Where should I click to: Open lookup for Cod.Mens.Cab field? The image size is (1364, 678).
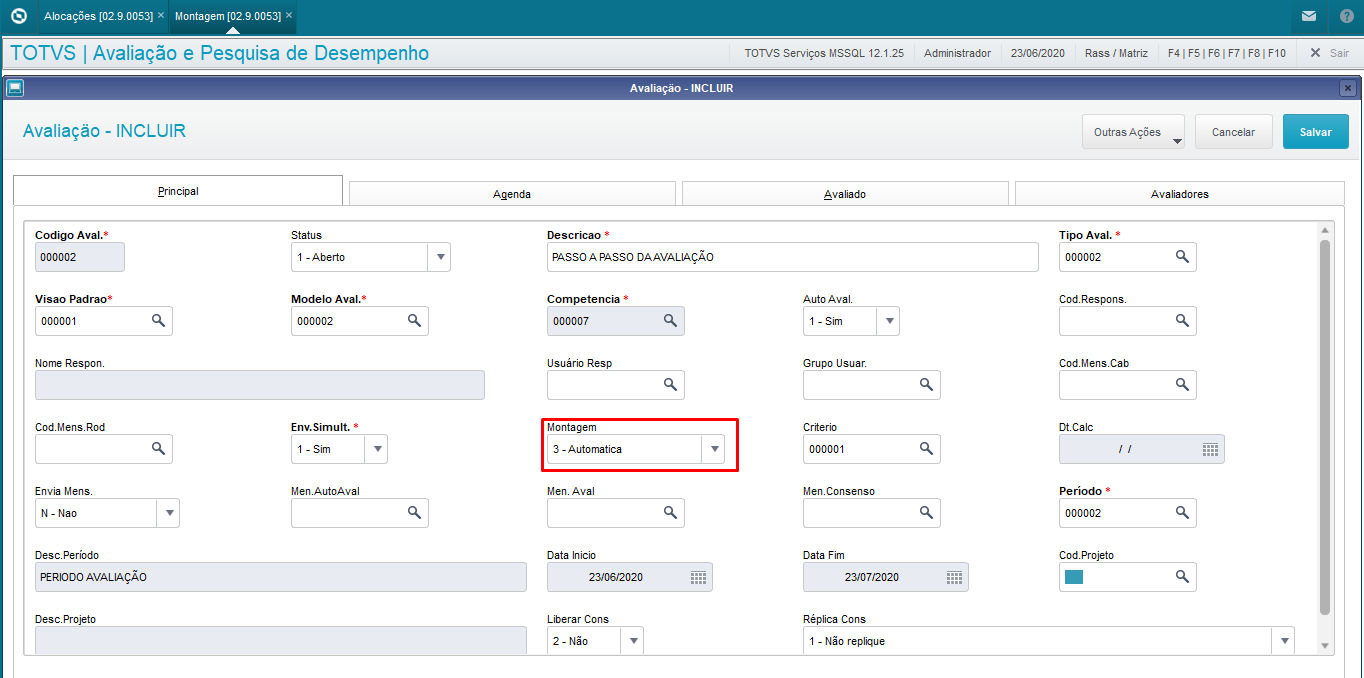click(1181, 385)
